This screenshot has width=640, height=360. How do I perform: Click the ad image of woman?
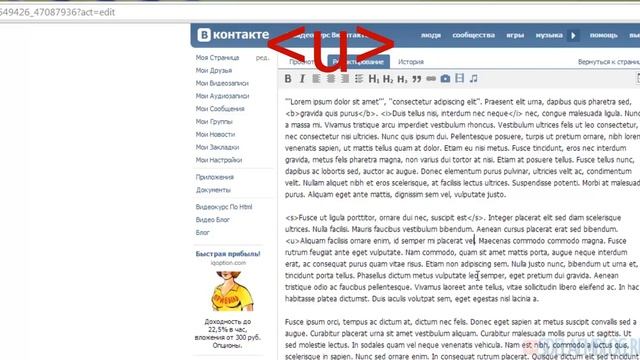pyautogui.click(x=232, y=291)
